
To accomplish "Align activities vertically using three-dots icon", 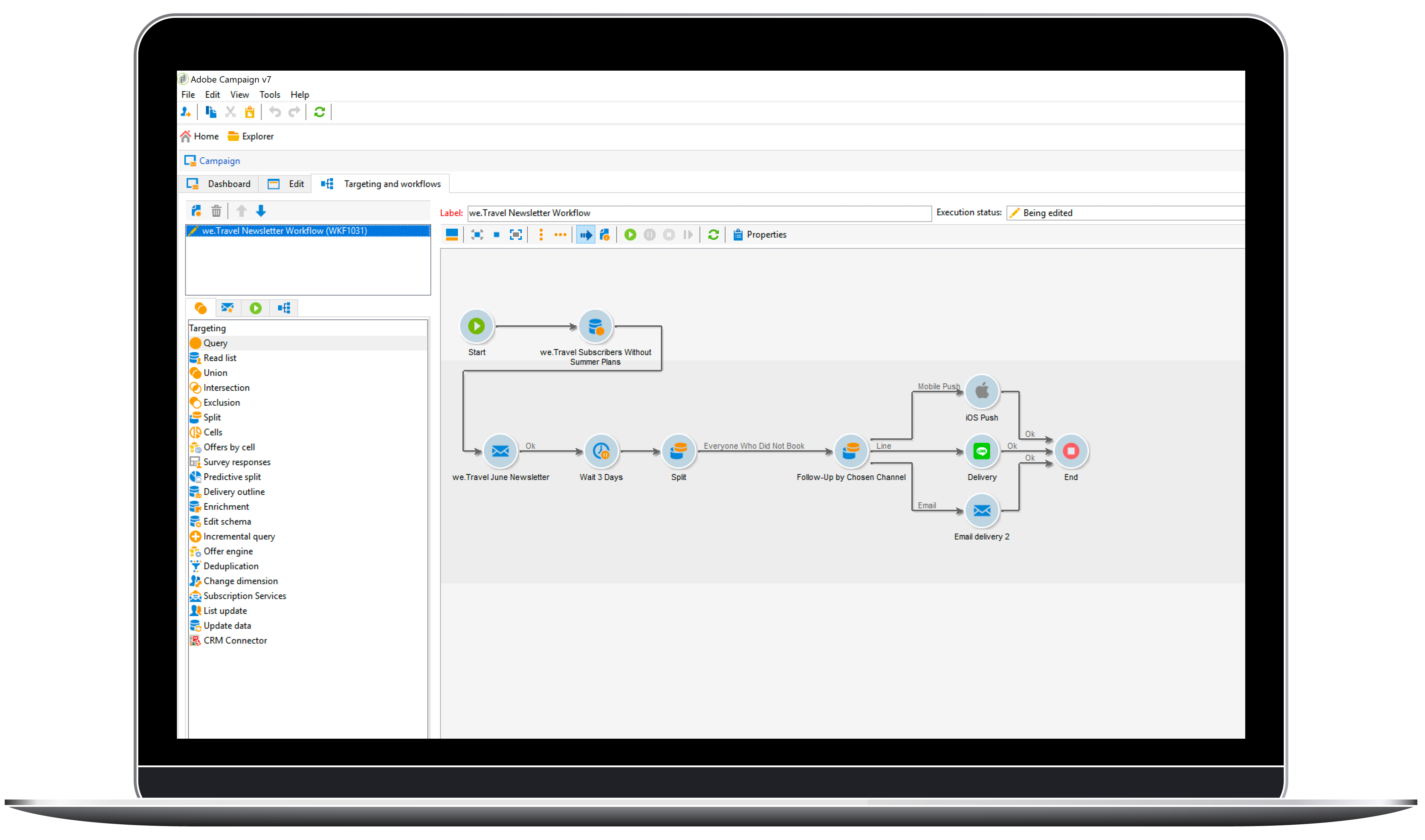I will [541, 235].
